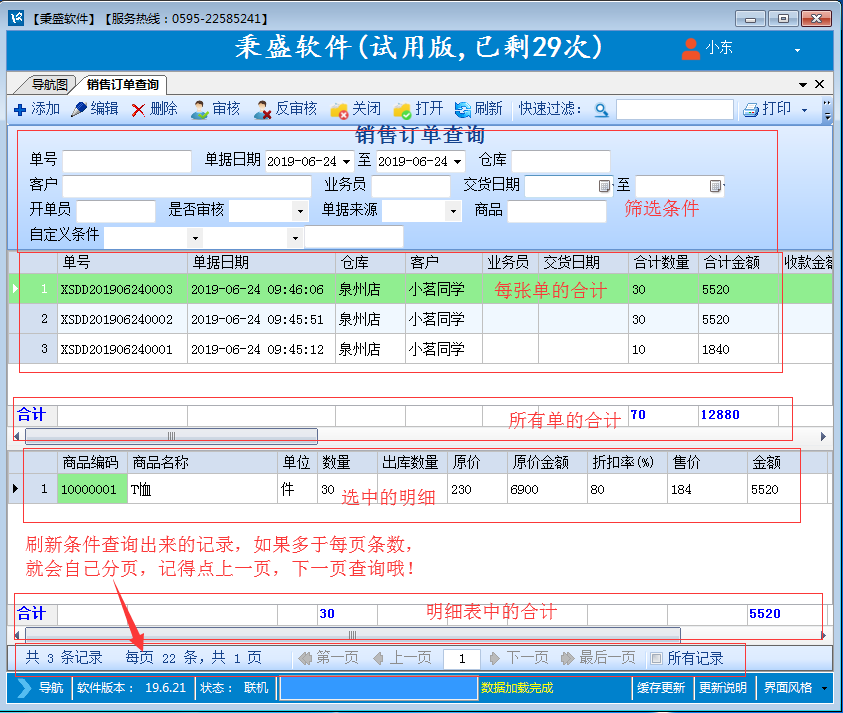Screen dimensions: 843x713
Task: Click the 更新说明 button
Action: (x=723, y=688)
